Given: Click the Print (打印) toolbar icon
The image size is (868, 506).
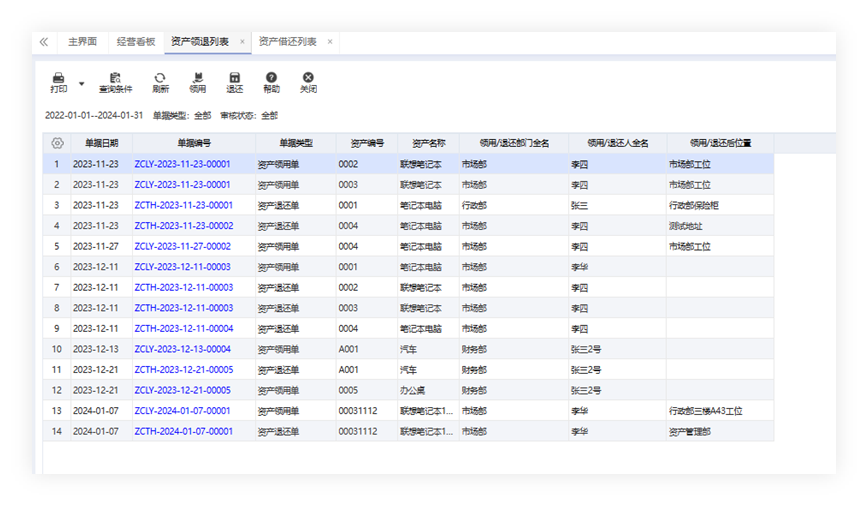Looking at the screenshot, I should pos(58,78).
